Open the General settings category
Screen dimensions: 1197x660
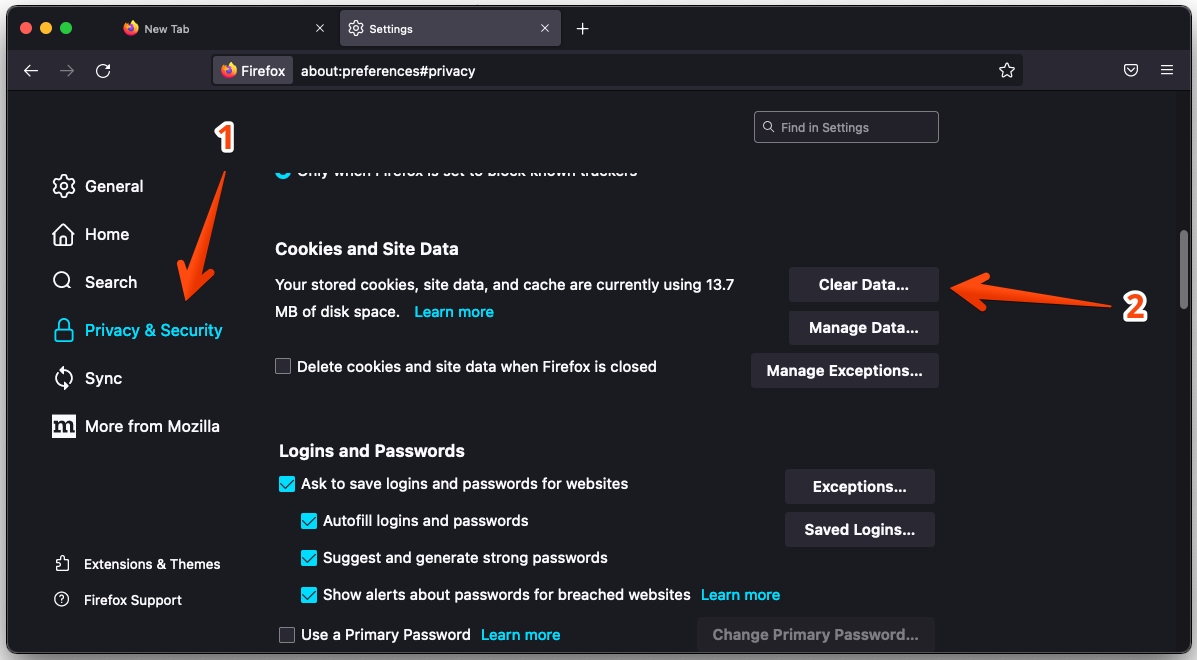tap(114, 186)
